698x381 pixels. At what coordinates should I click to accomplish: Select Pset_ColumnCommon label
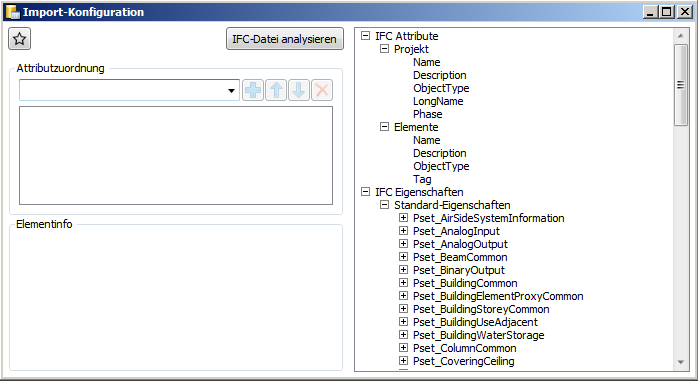[465, 348]
